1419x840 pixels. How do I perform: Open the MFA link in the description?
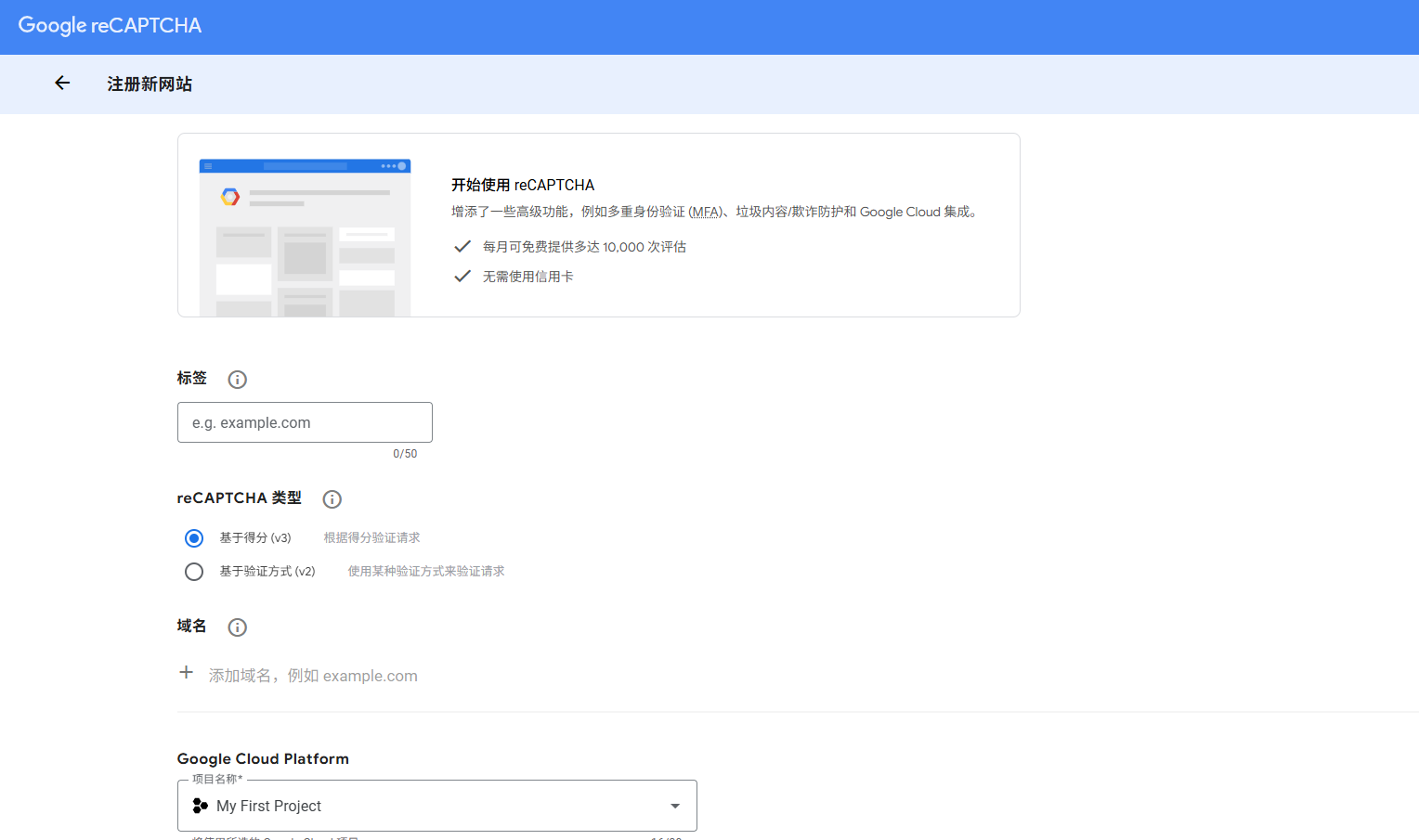tap(705, 212)
